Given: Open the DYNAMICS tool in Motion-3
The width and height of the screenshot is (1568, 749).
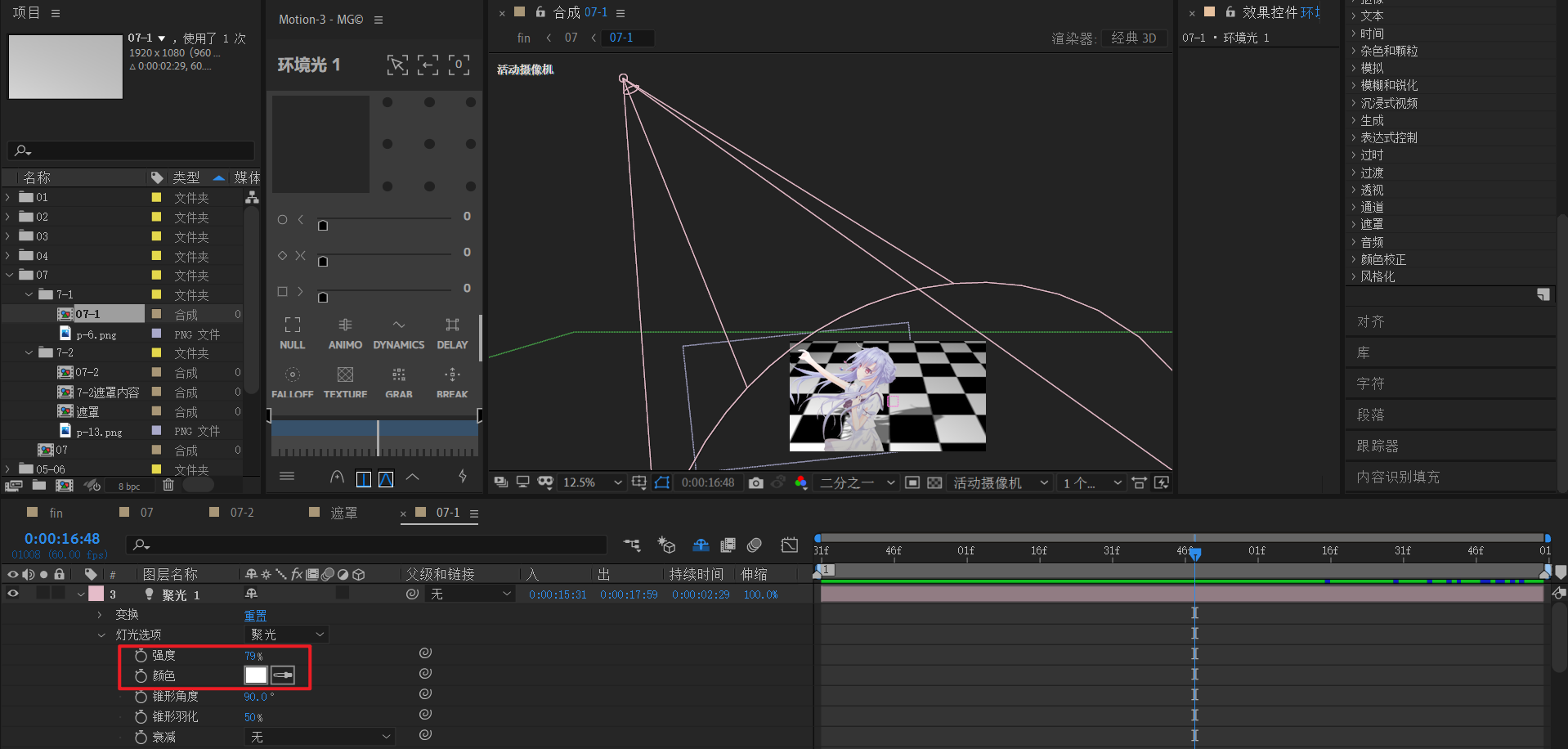Looking at the screenshot, I should [x=399, y=334].
